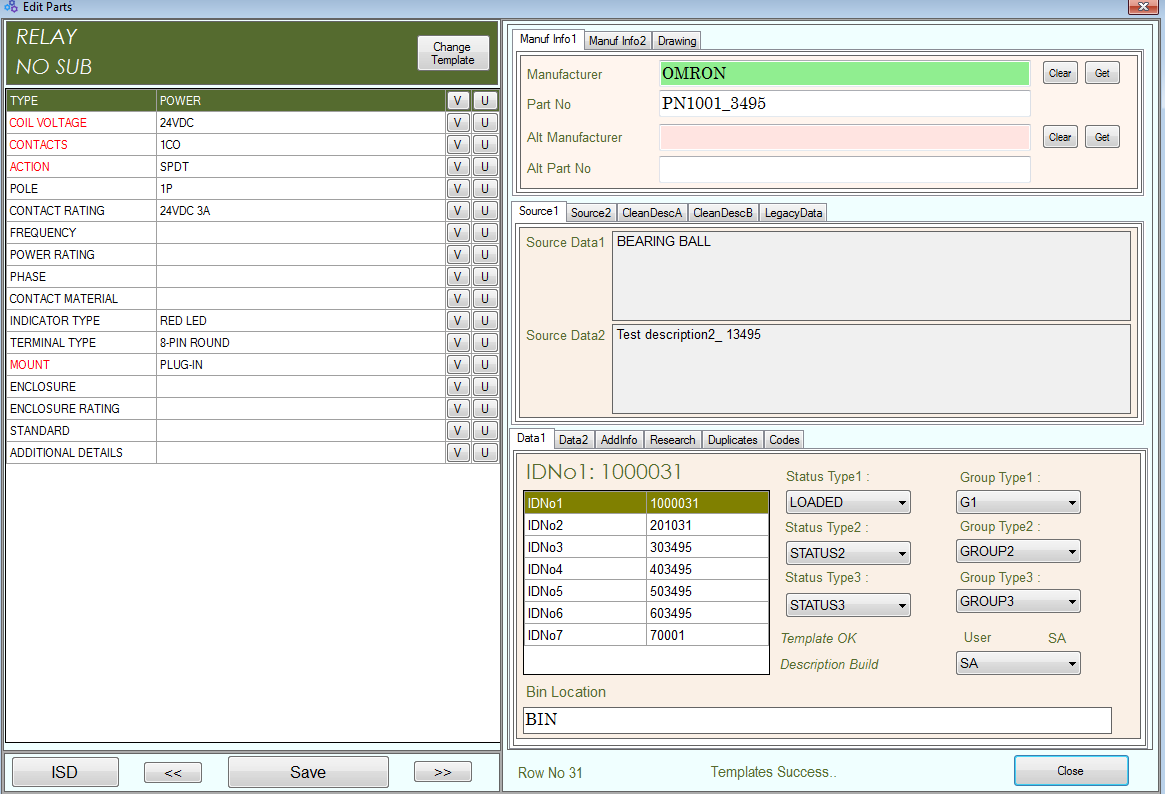
Task: Expand the Status Type3 dropdown
Action: tap(848, 605)
